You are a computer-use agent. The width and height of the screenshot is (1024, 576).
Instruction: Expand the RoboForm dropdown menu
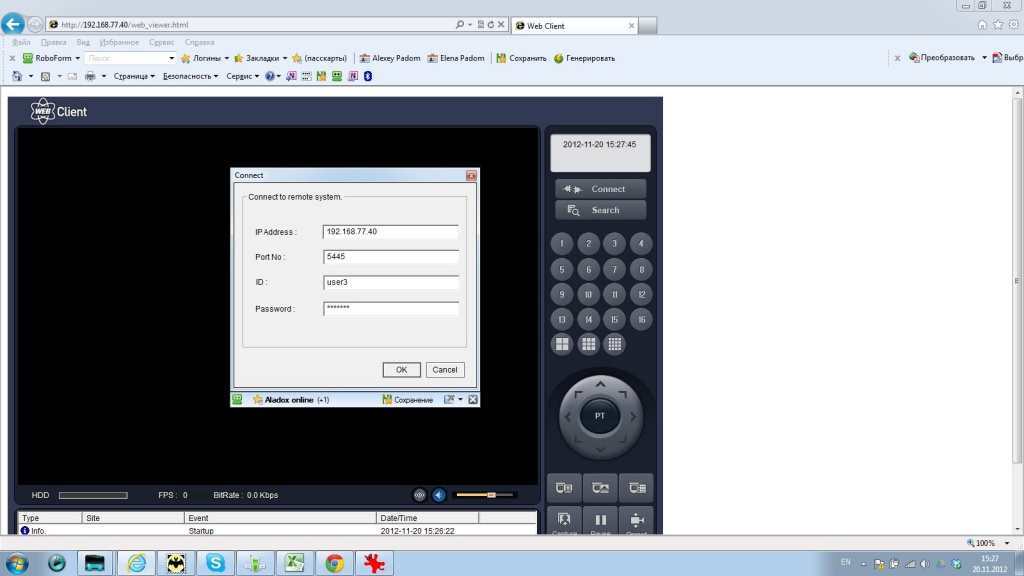click(x=78, y=58)
